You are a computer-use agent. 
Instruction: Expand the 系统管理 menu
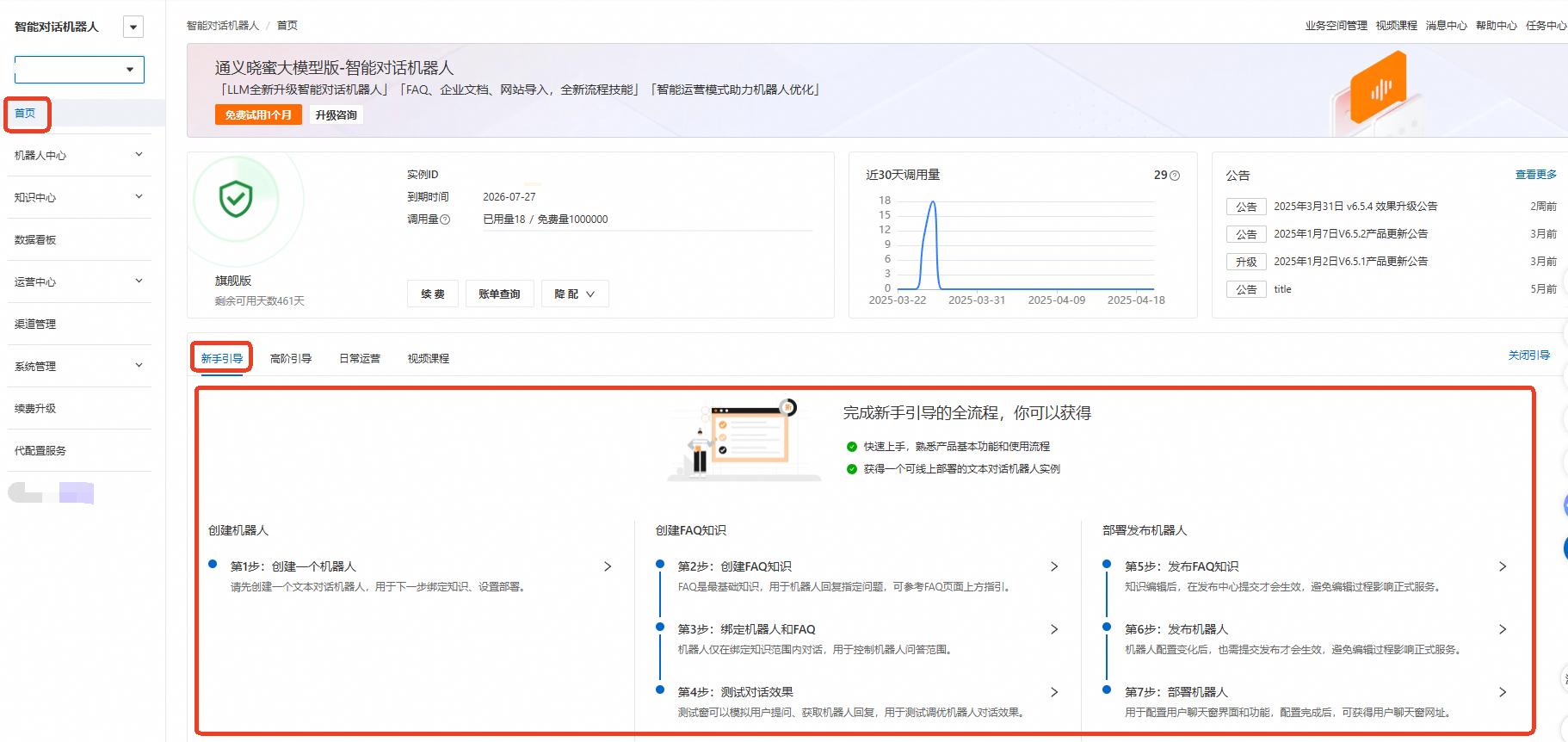[x=79, y=366]
